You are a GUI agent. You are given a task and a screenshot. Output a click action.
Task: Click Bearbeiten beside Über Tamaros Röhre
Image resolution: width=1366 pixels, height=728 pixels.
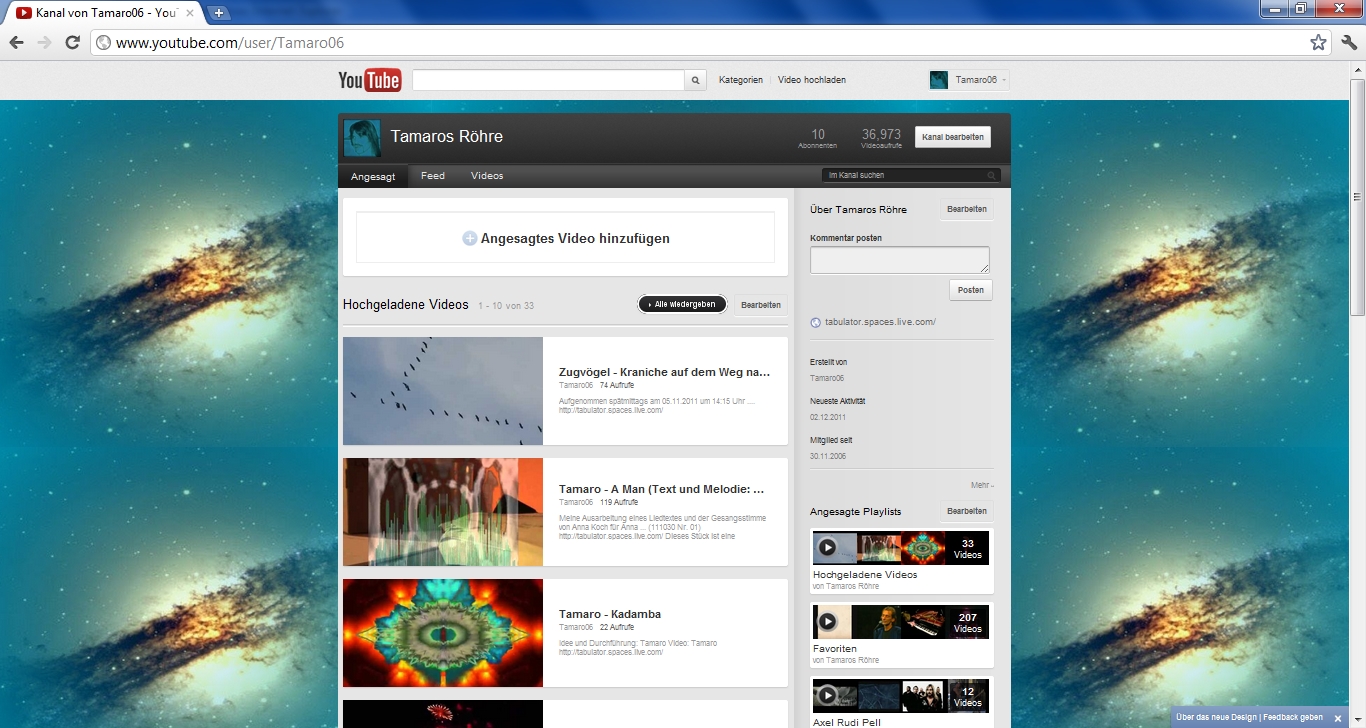tap(967, 209)
